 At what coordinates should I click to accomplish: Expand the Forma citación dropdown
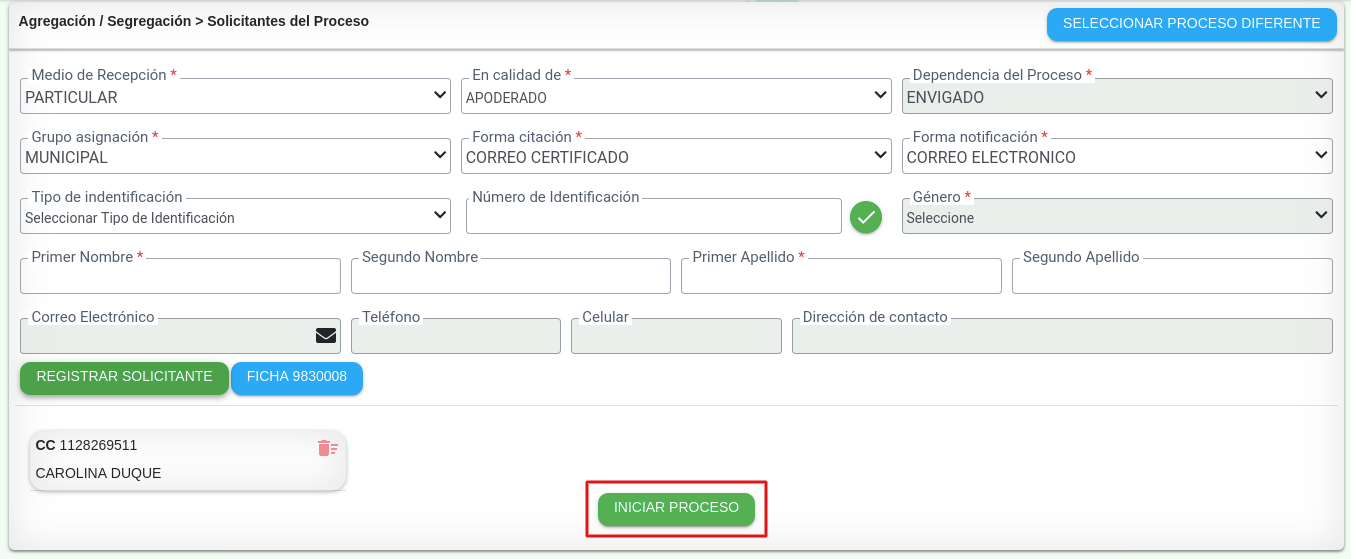[676, 157]
